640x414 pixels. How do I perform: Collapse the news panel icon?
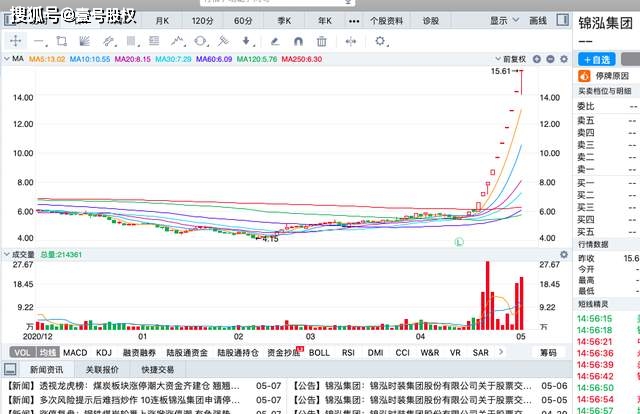(x=10, y=369)
